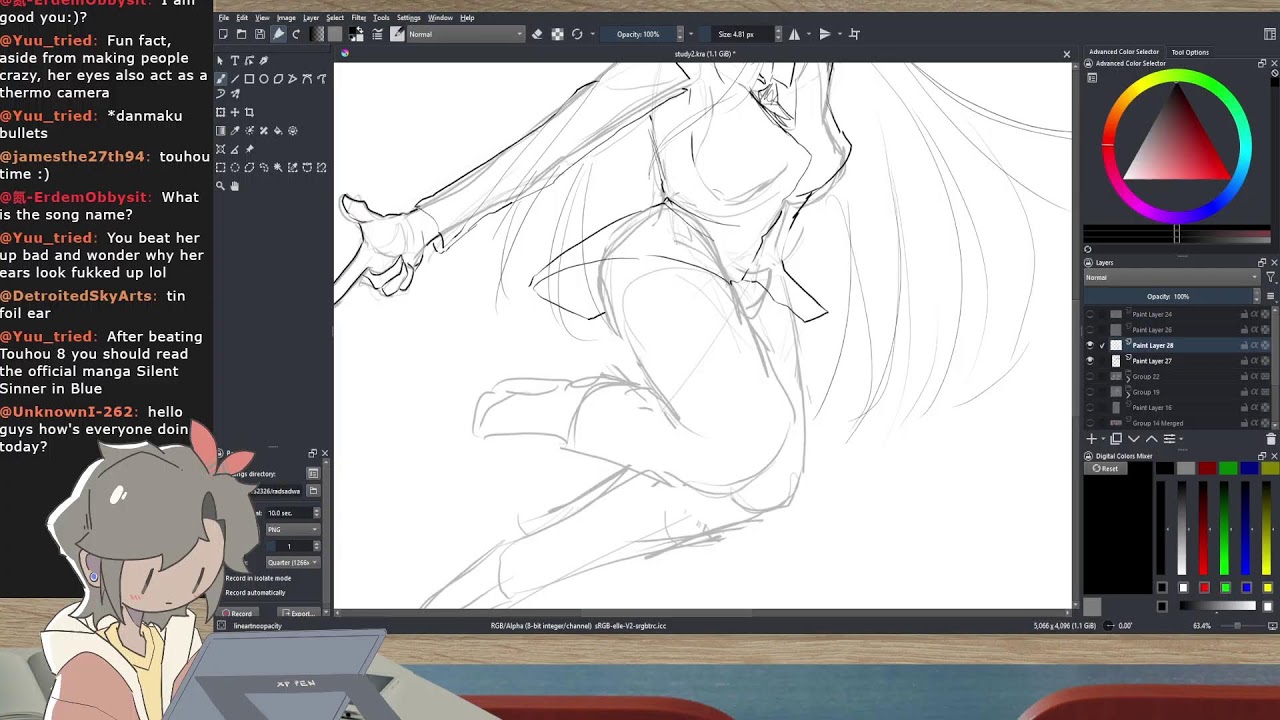Select the Zoom magnifier tool

[x=221, y=185]
